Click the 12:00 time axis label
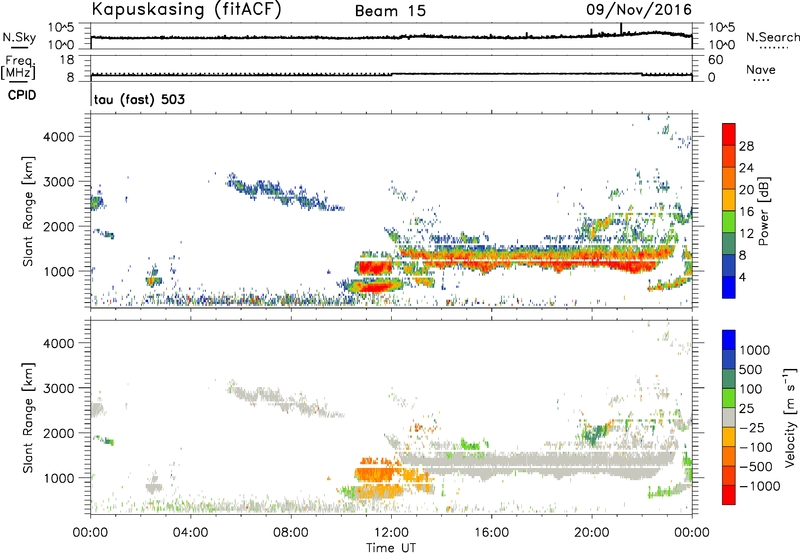 click(391, 533)
